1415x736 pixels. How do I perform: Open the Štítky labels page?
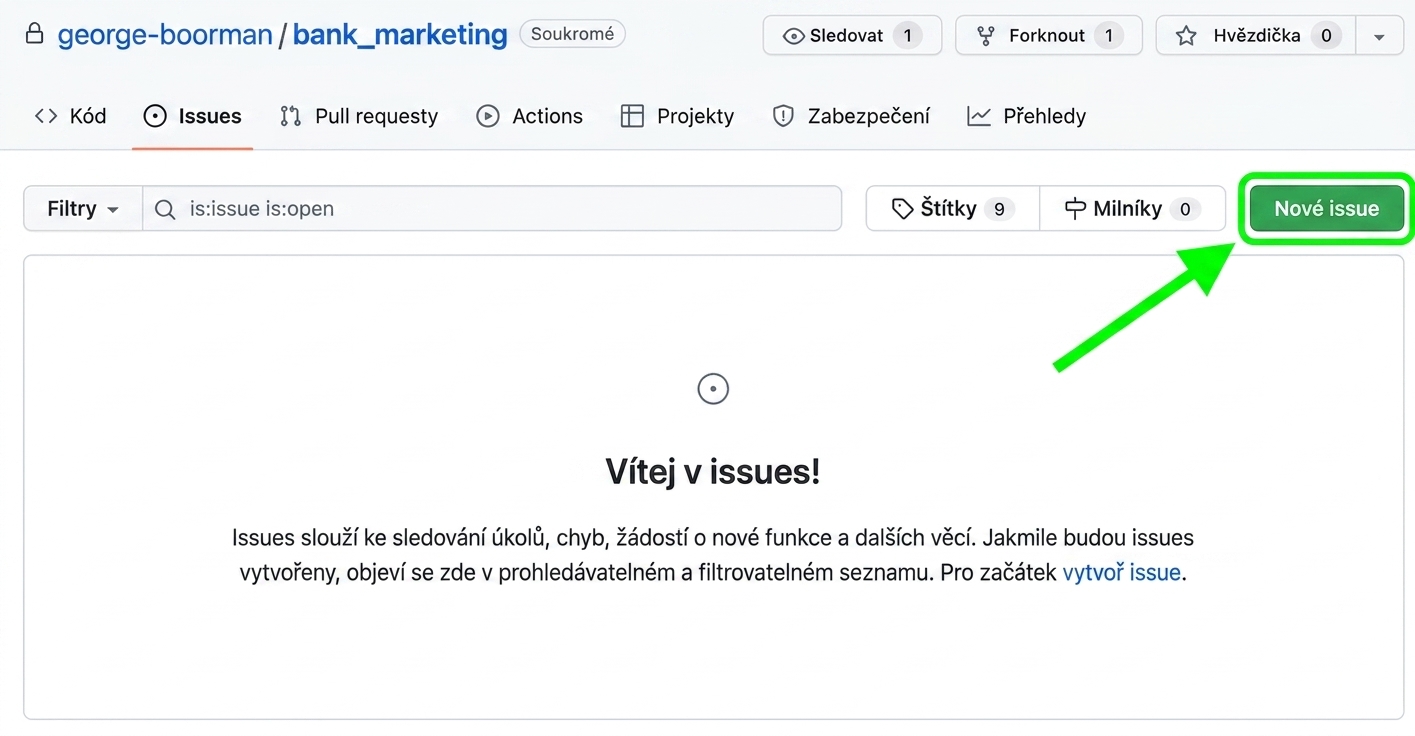(x=953, y=209)
